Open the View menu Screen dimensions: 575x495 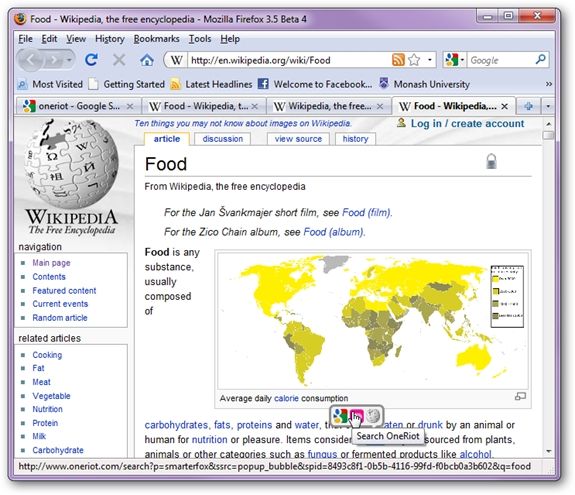pyautogui.click(x=76, y=39)
